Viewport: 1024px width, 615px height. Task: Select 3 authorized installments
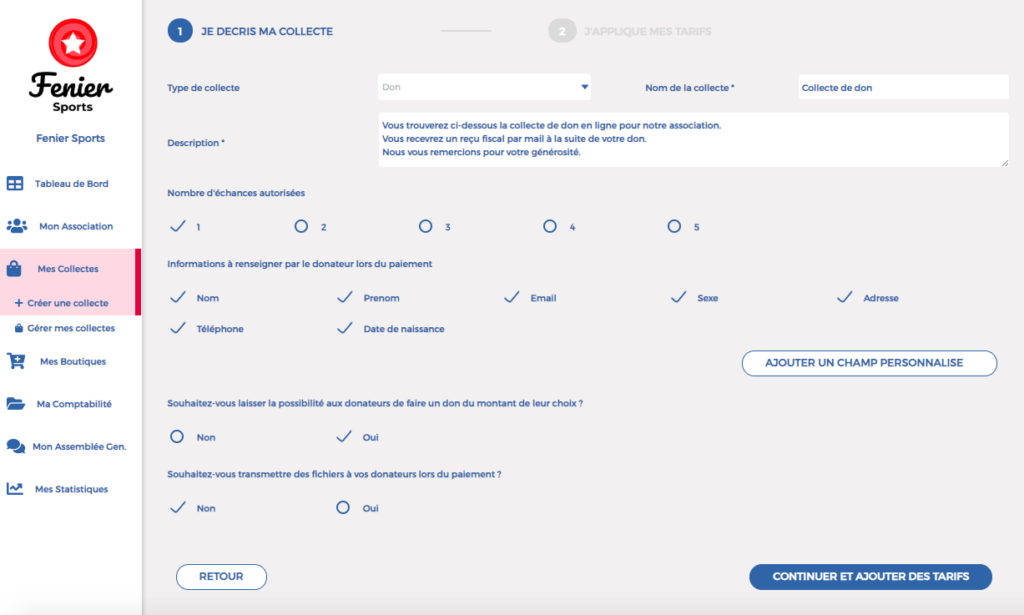(x=426, y=226)
